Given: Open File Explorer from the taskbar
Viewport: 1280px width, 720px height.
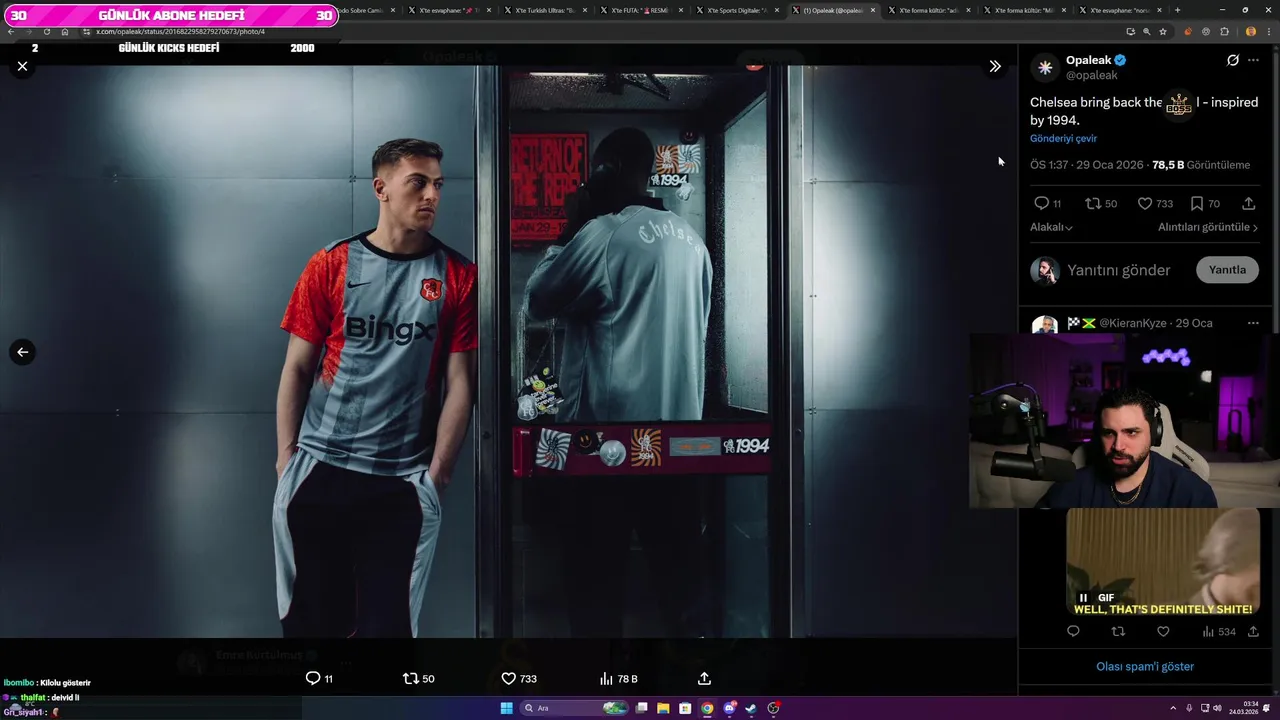Looking at the screenshot, I should pyautogui.click(x=662, y=708).
